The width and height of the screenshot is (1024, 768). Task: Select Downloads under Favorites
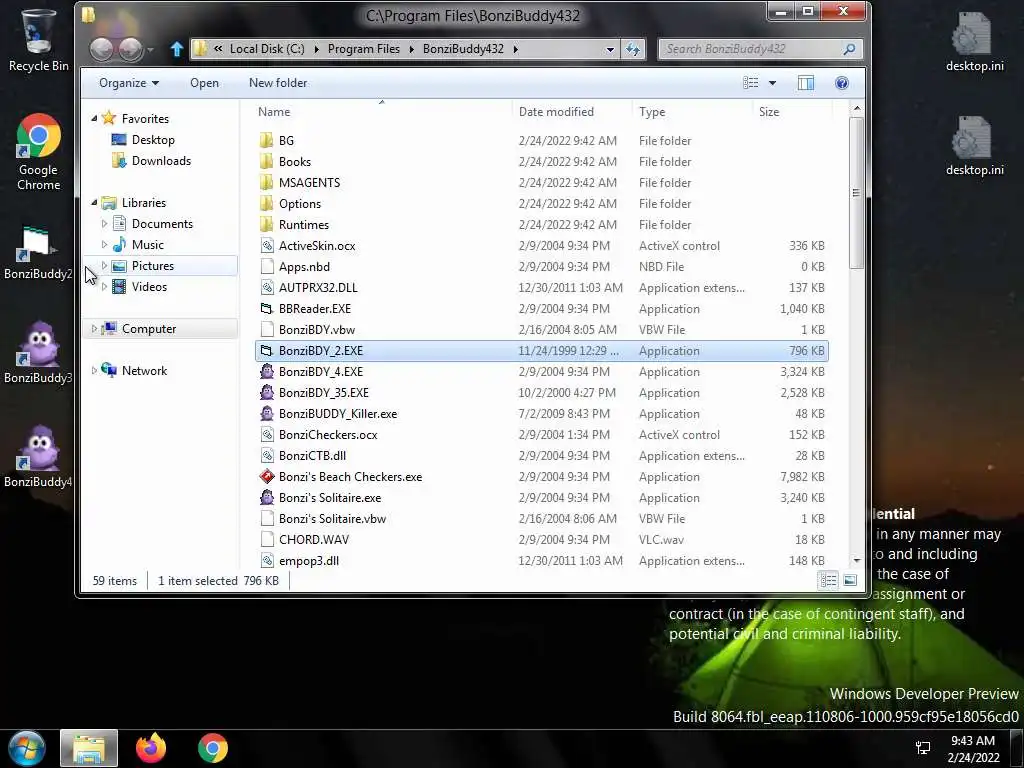pos(161,161)
